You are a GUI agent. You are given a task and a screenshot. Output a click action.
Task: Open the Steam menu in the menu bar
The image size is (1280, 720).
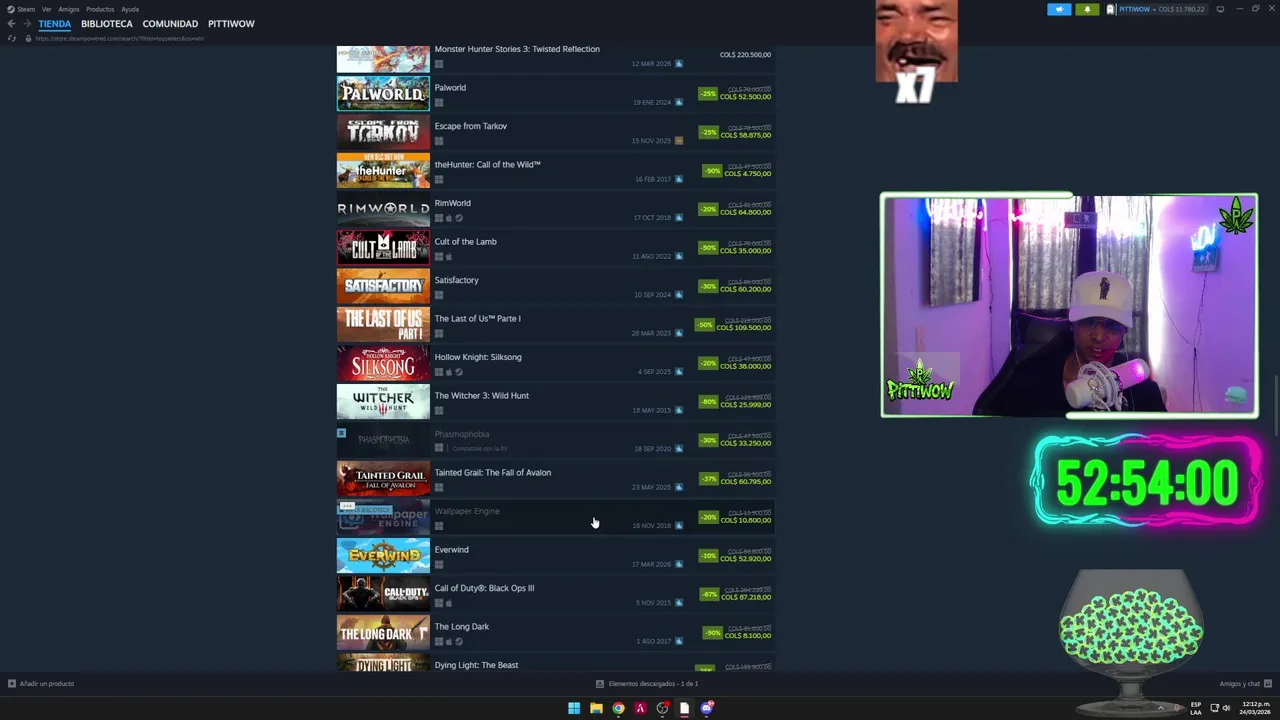point(21,9)
